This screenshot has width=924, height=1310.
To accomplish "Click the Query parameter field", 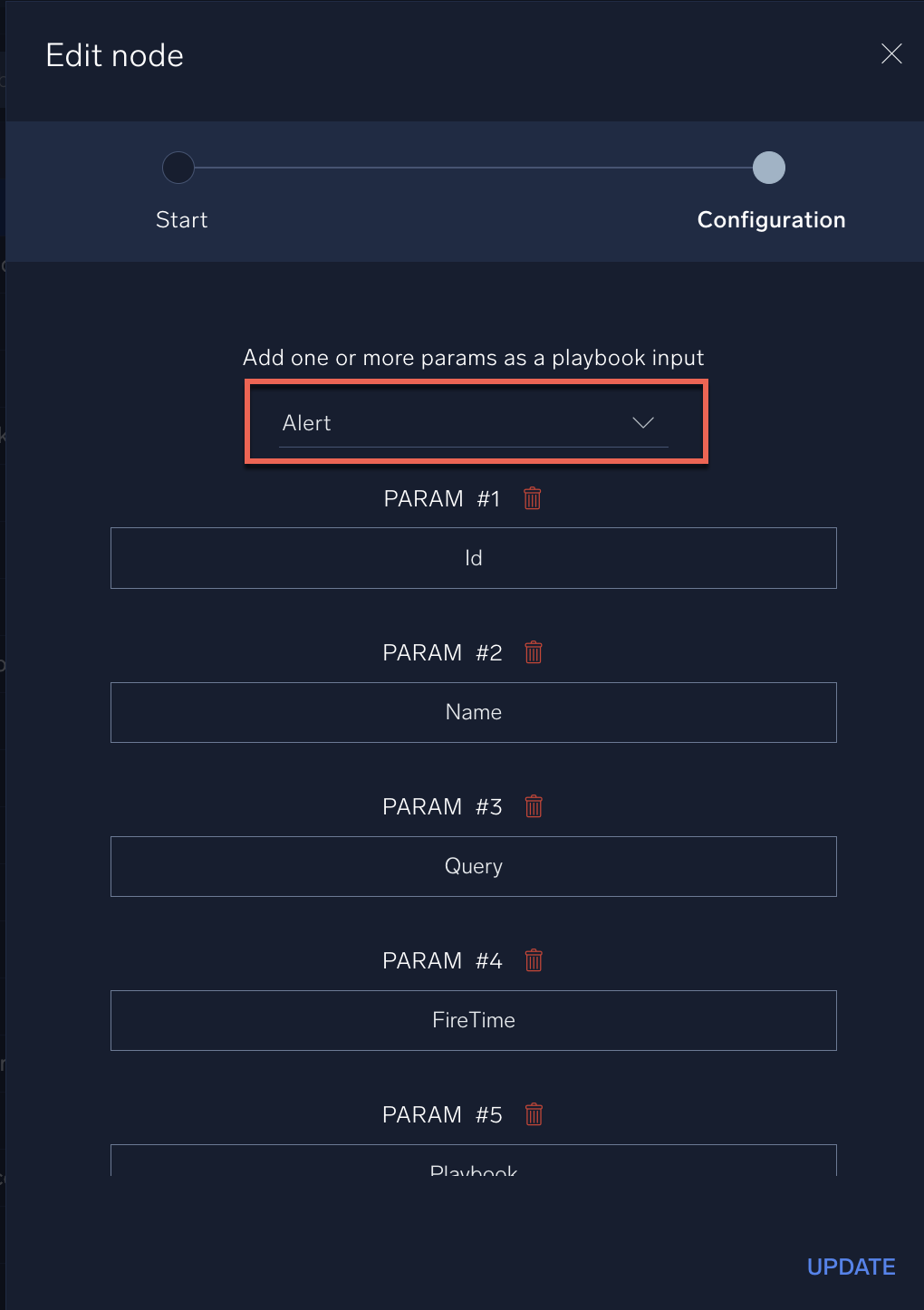I will [x=473, y=866].
